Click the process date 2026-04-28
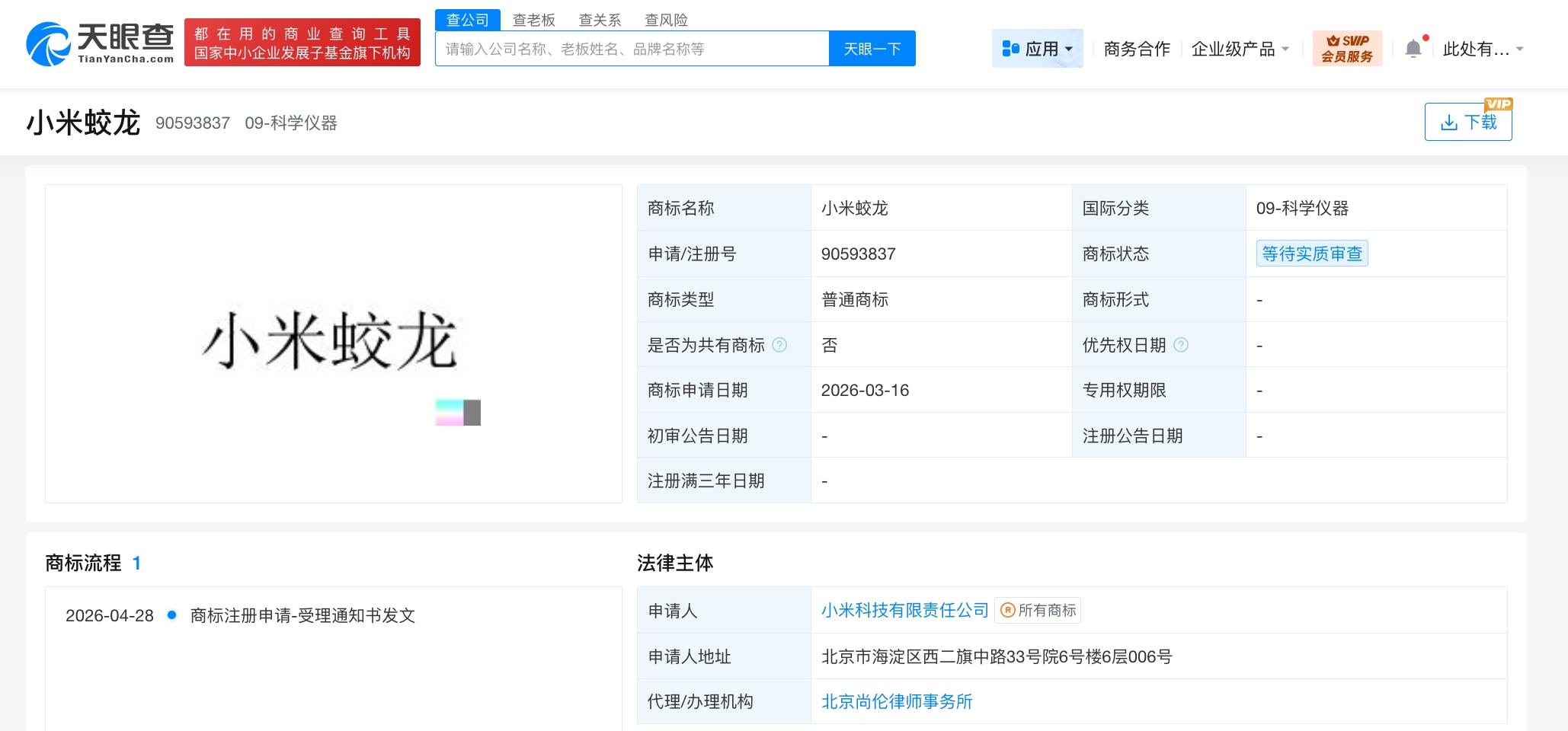Viewport: 1568px width, 731px height. [x=110, y=615]
